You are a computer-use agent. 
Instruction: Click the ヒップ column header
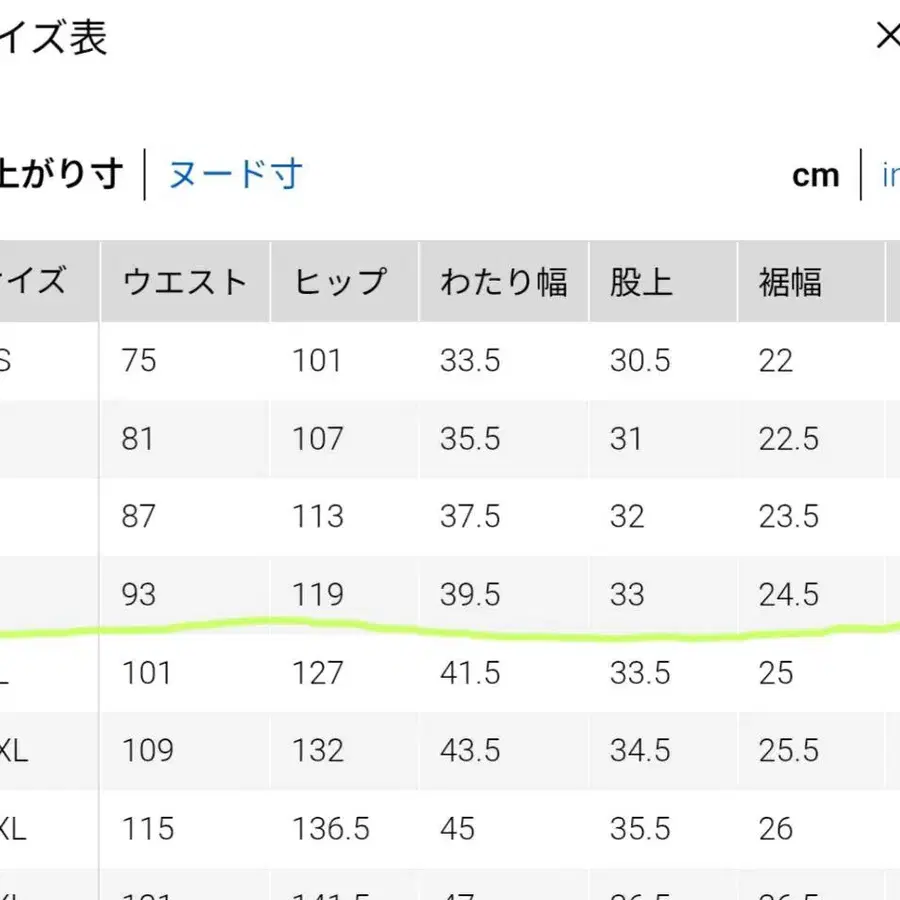point(343,281)
